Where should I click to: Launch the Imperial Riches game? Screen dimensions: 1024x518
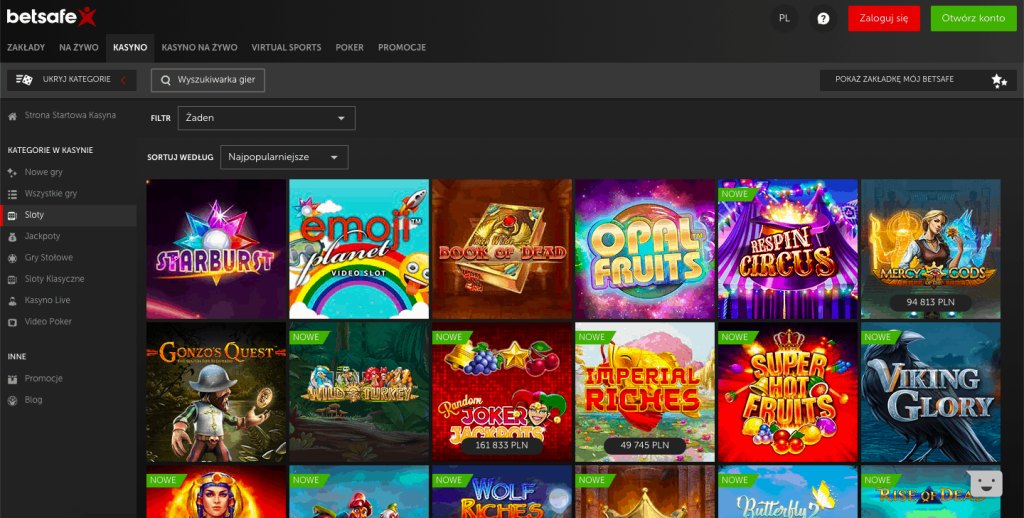[645, 392]
